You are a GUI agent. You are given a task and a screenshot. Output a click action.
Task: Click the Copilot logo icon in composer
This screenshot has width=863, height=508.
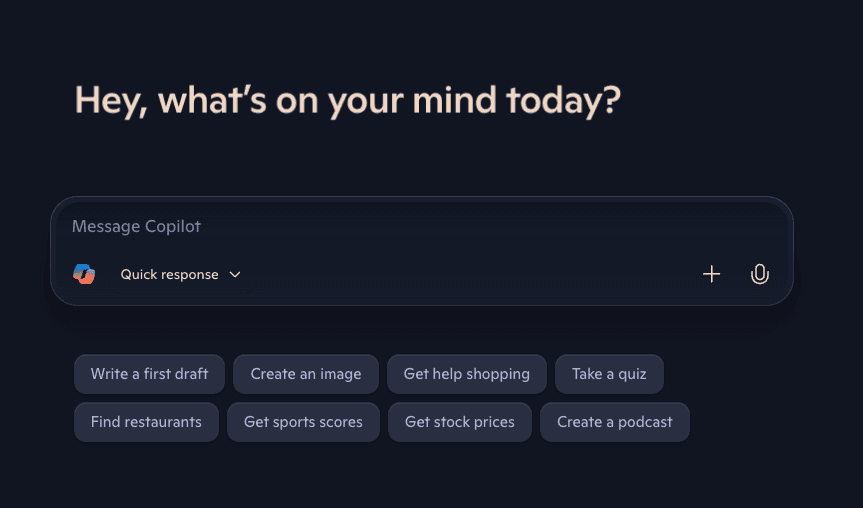(84, 274)
